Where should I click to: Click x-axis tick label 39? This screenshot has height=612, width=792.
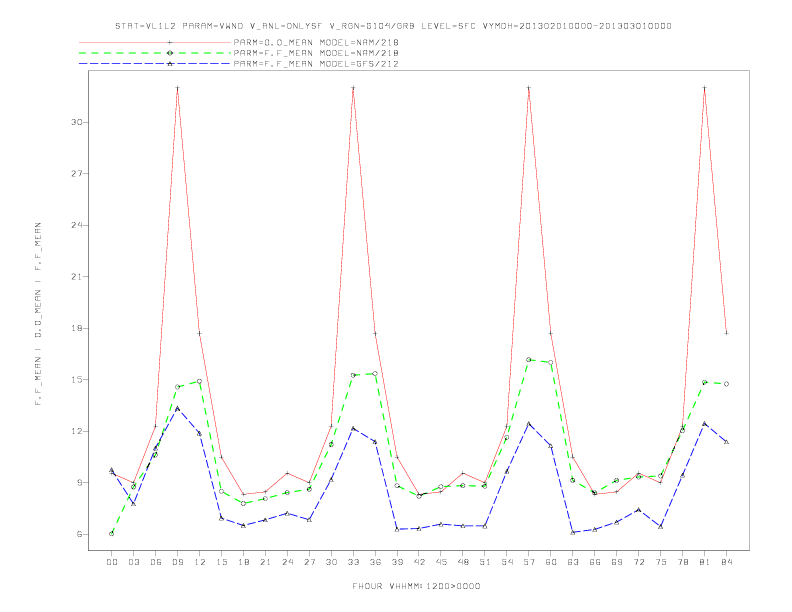click(397, 562)
